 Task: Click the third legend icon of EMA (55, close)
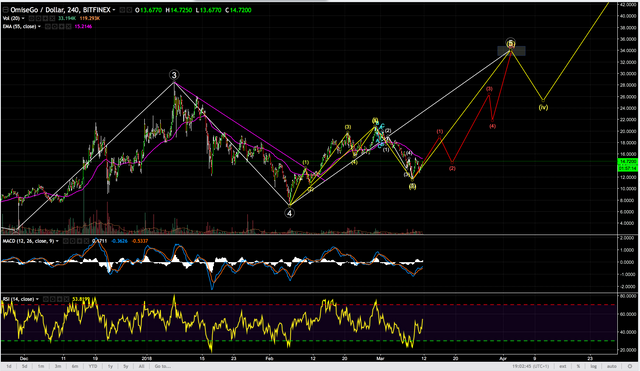62,27
